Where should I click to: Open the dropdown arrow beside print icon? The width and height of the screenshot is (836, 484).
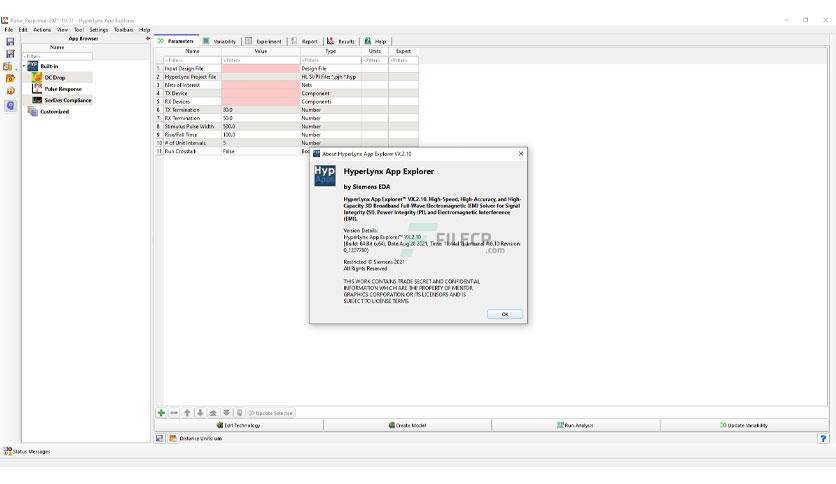pyautogui.click(x=16, y=69)
